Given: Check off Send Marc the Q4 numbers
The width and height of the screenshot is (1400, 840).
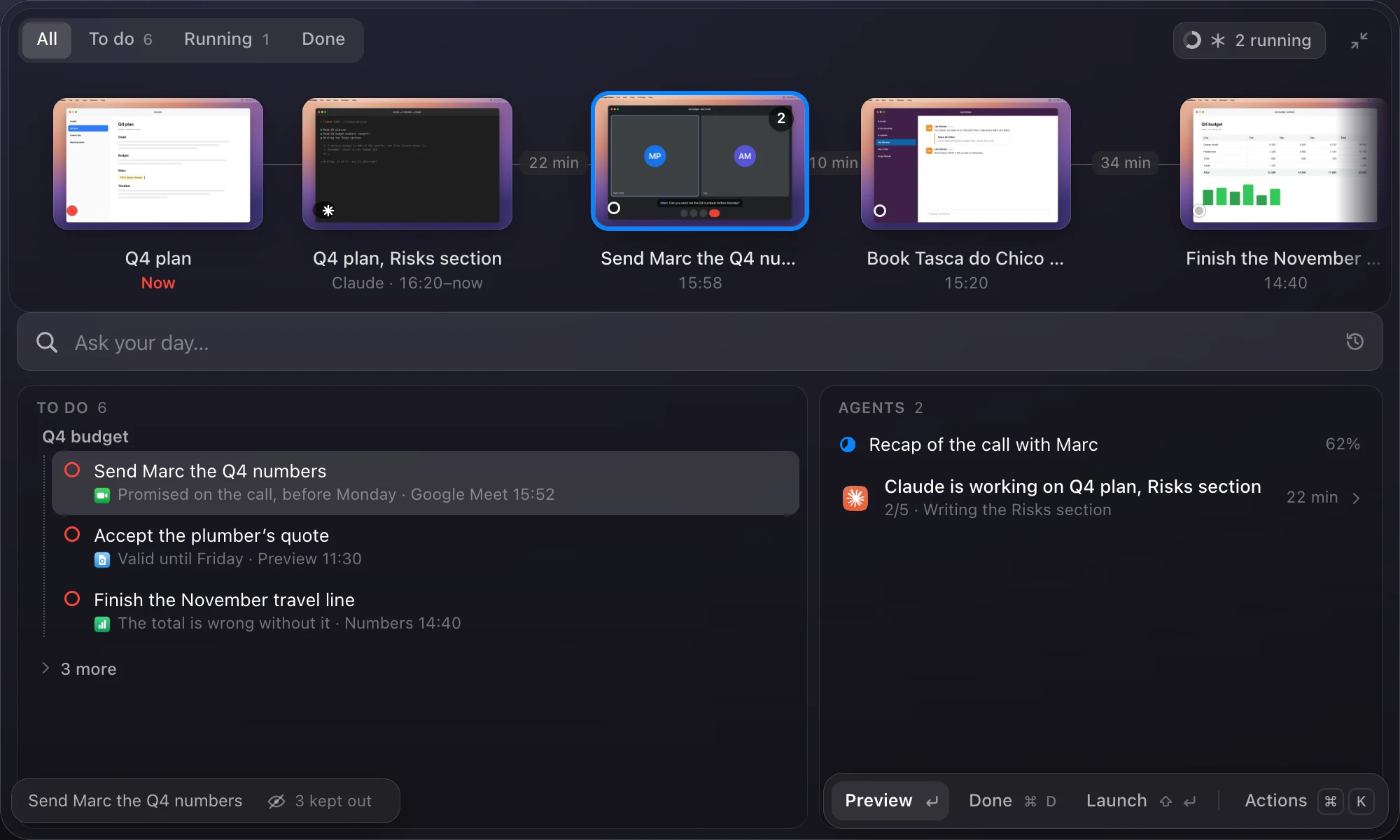Looking at the screenshot, I should pos(72,470).
